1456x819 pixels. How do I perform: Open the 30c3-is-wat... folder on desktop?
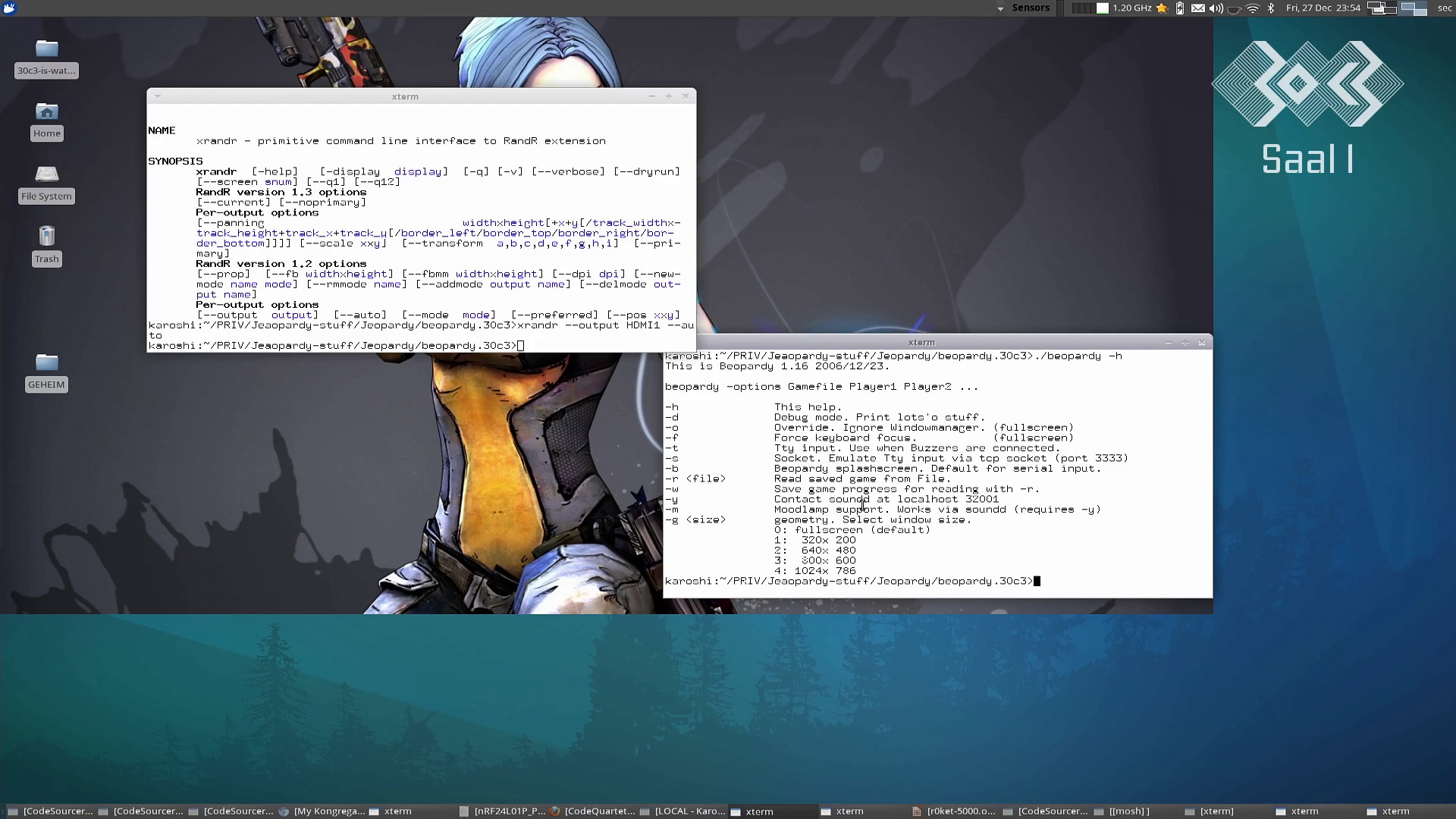click(46, 58)
